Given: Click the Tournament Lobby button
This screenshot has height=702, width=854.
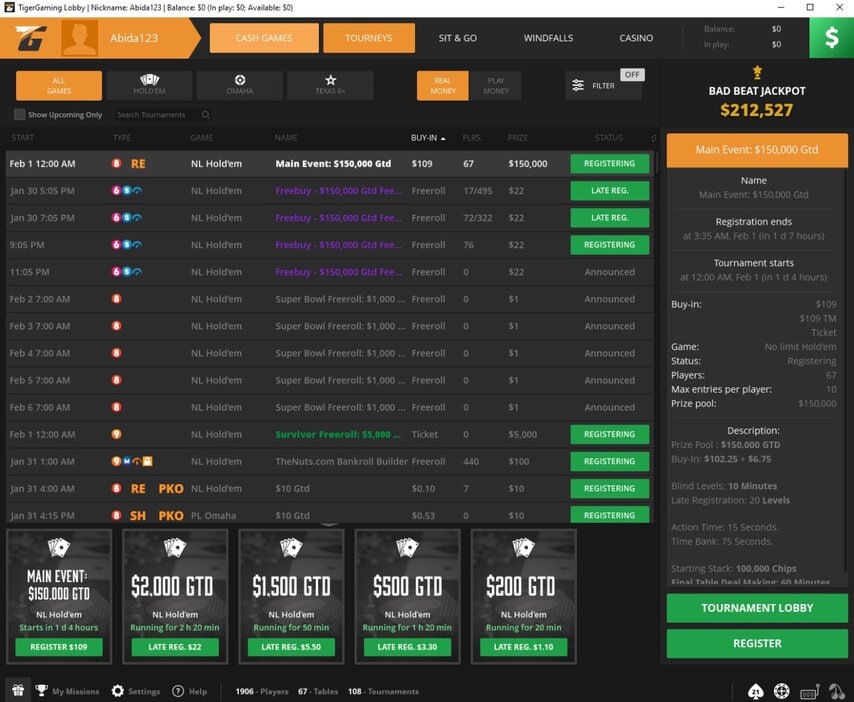Looking at the screenshot, I should (757, 608).
